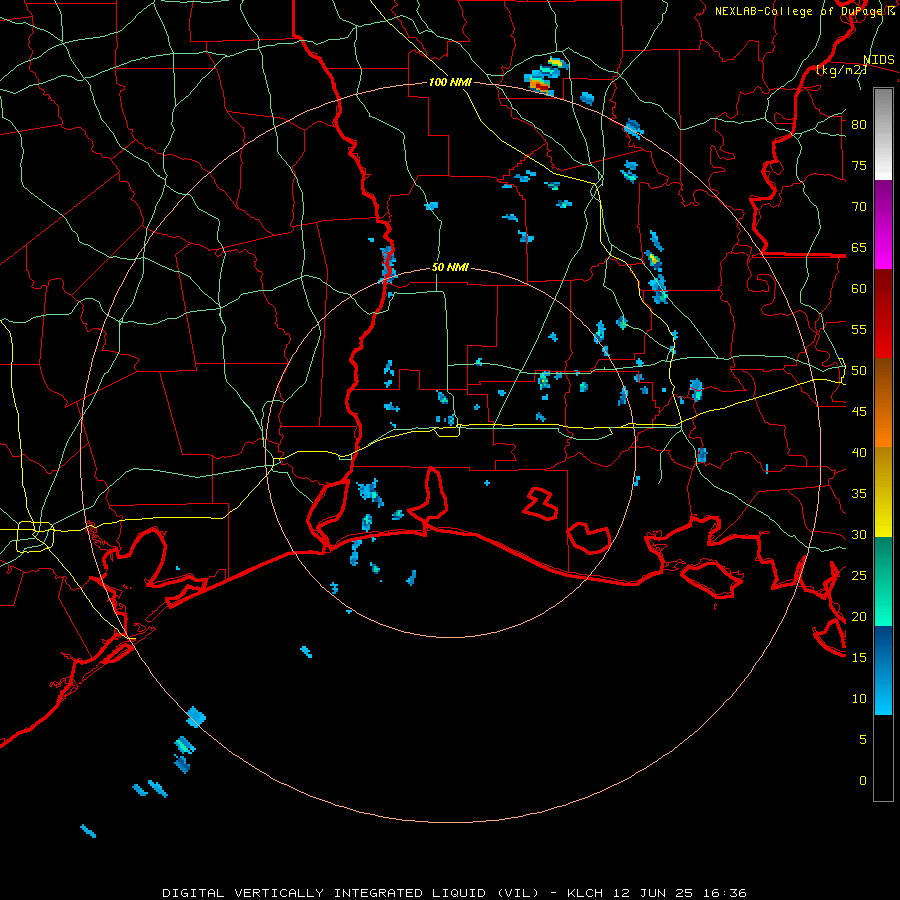This screenshot has width=900, height=900.
Task: Click the 50 NMI range ring label
Action: (x=450, y=267)
